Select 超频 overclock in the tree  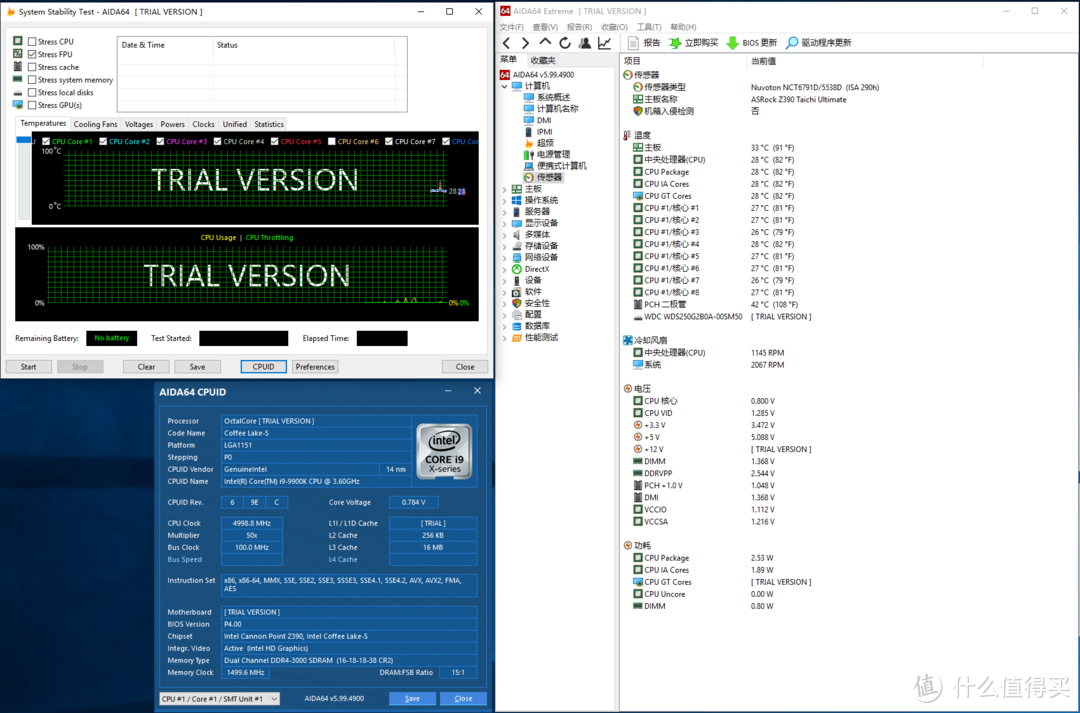[539, 143]
